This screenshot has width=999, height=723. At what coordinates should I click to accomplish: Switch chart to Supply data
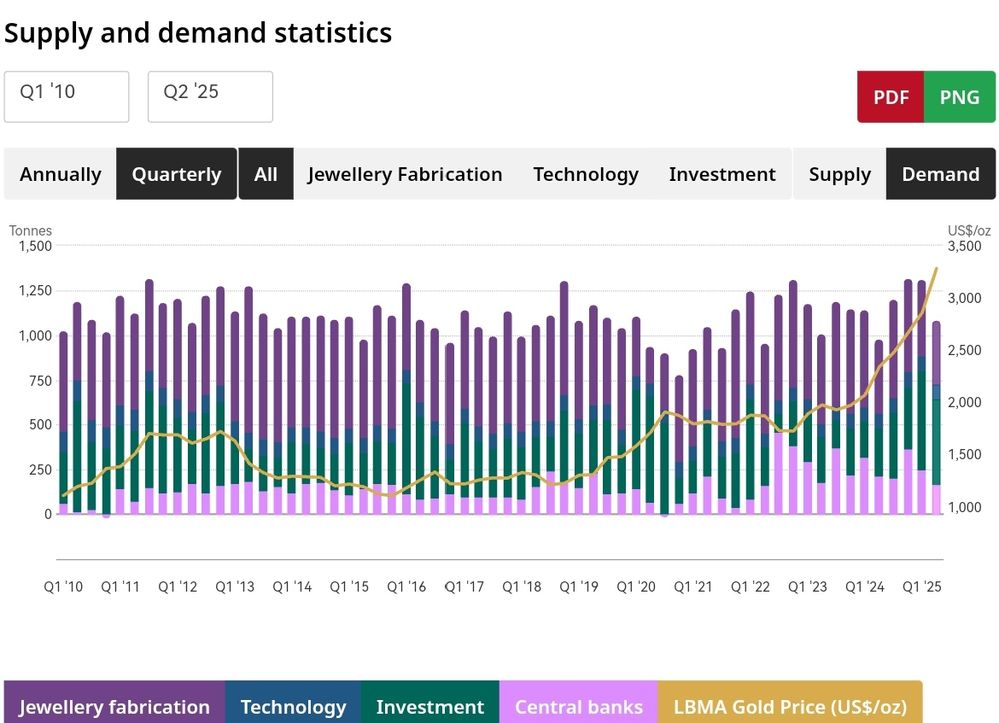pos(839,174)
